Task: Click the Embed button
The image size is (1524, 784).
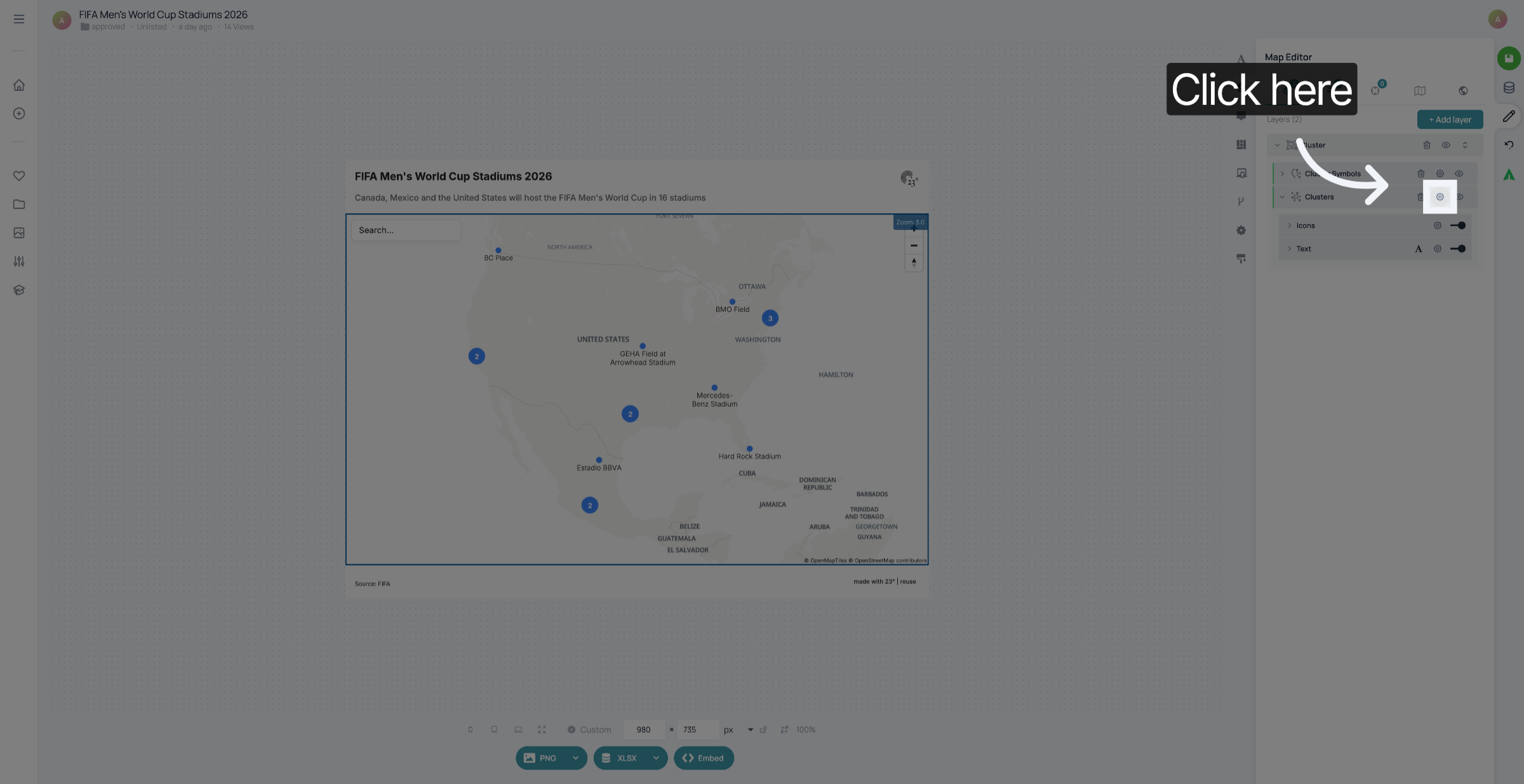Action: click(704, 758)
